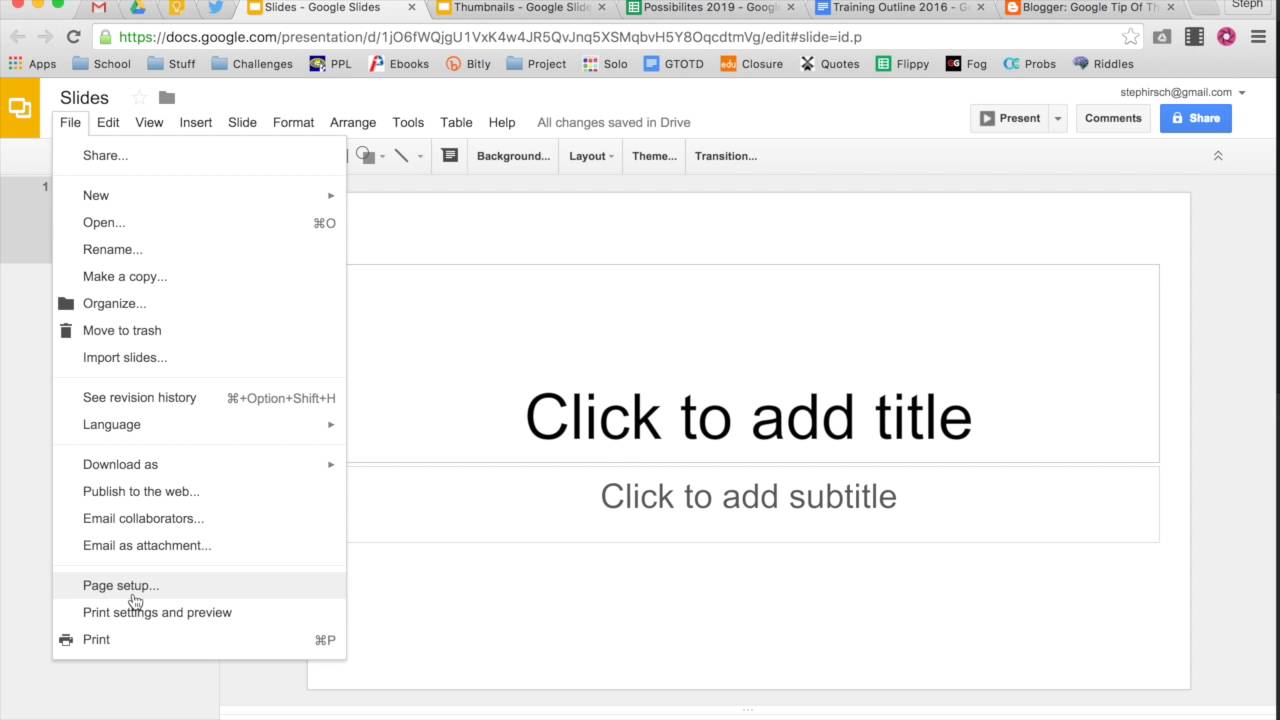
Task: Switch to the Possibilites 2019 sheet tab
Action: click(x=712, y=8)
